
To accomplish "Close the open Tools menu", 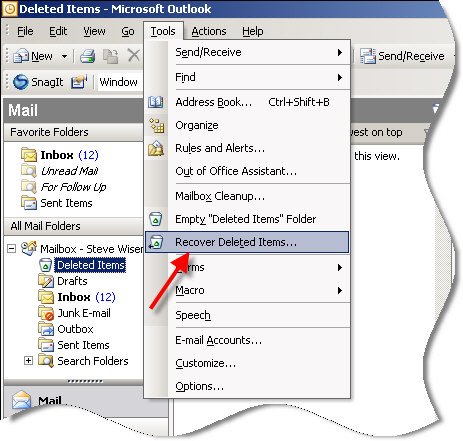I will coord(163,31).
